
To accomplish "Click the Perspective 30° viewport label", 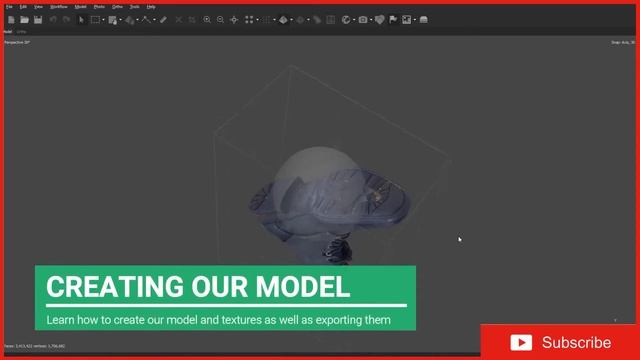I will click(17, 42).
